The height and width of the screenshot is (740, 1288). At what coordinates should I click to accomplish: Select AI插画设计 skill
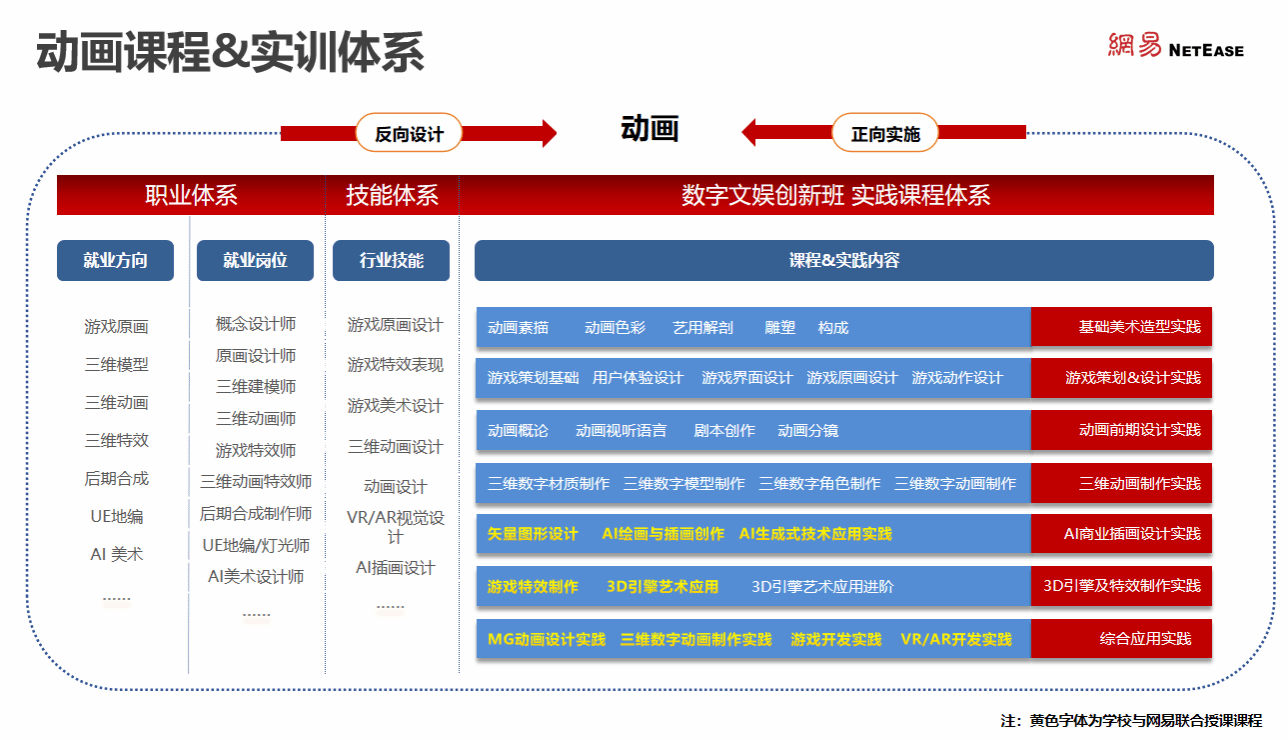395,568
